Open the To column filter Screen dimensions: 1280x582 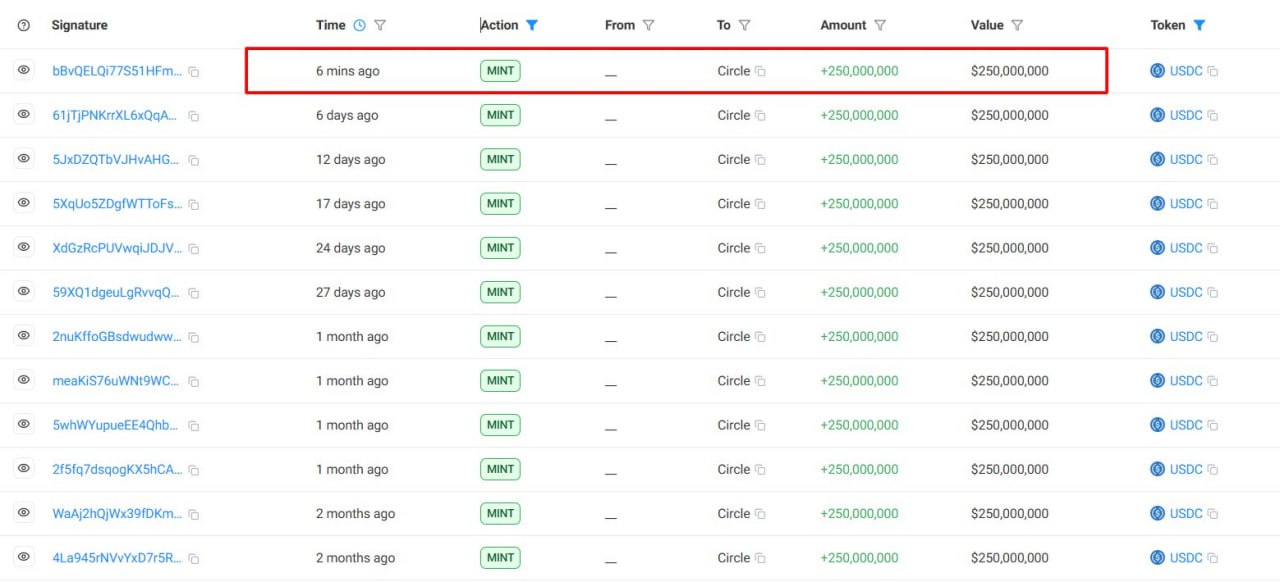[x=744, y=25]
